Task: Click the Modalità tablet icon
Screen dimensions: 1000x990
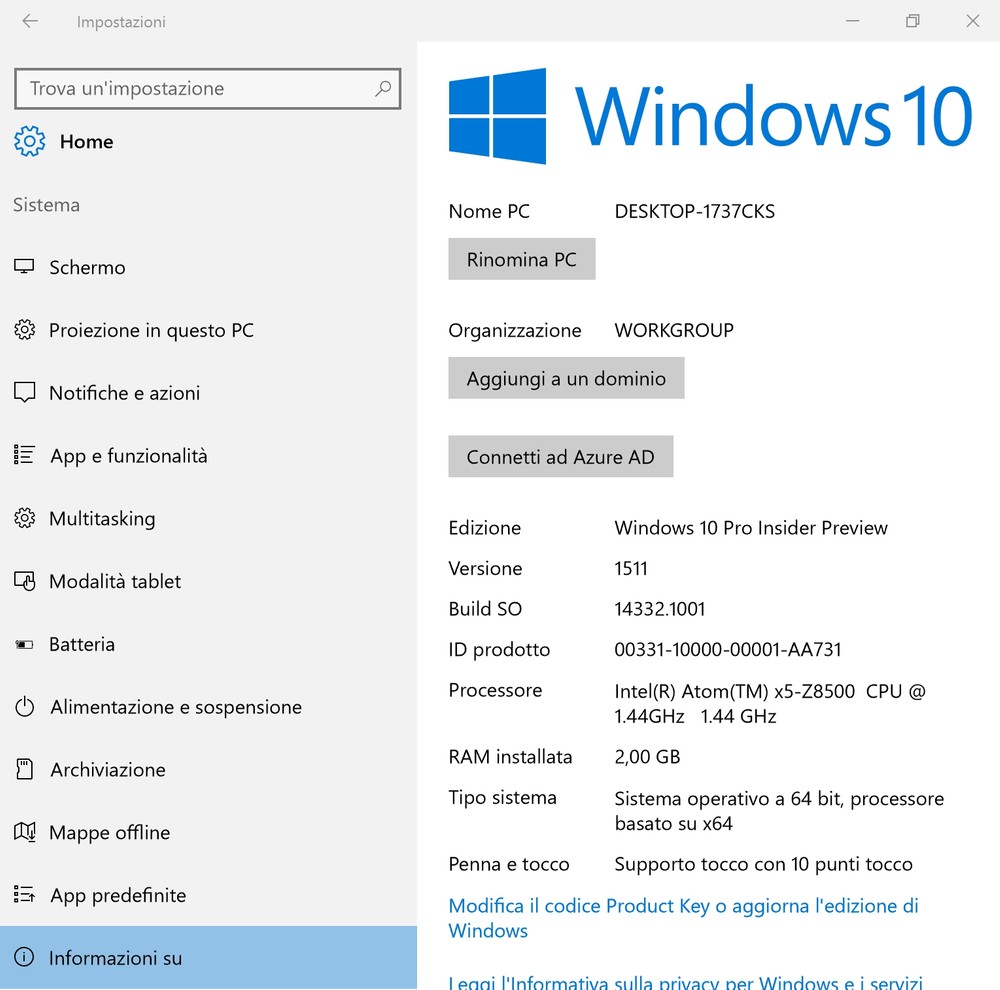Action: tap(24, 581)
